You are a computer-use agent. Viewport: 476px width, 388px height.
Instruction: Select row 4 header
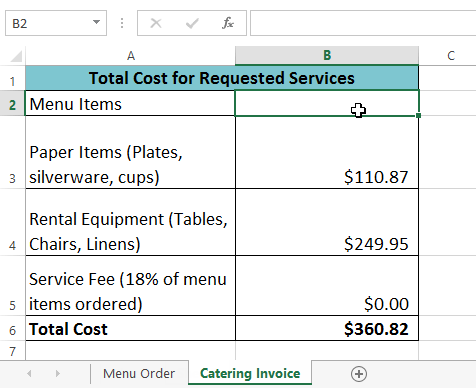12,222
